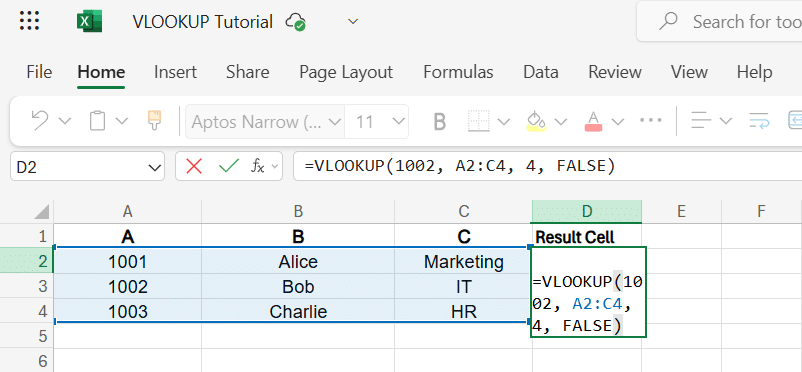Open the app launcher grid icon
The image size is (802, 372).
tap(30, 22)
